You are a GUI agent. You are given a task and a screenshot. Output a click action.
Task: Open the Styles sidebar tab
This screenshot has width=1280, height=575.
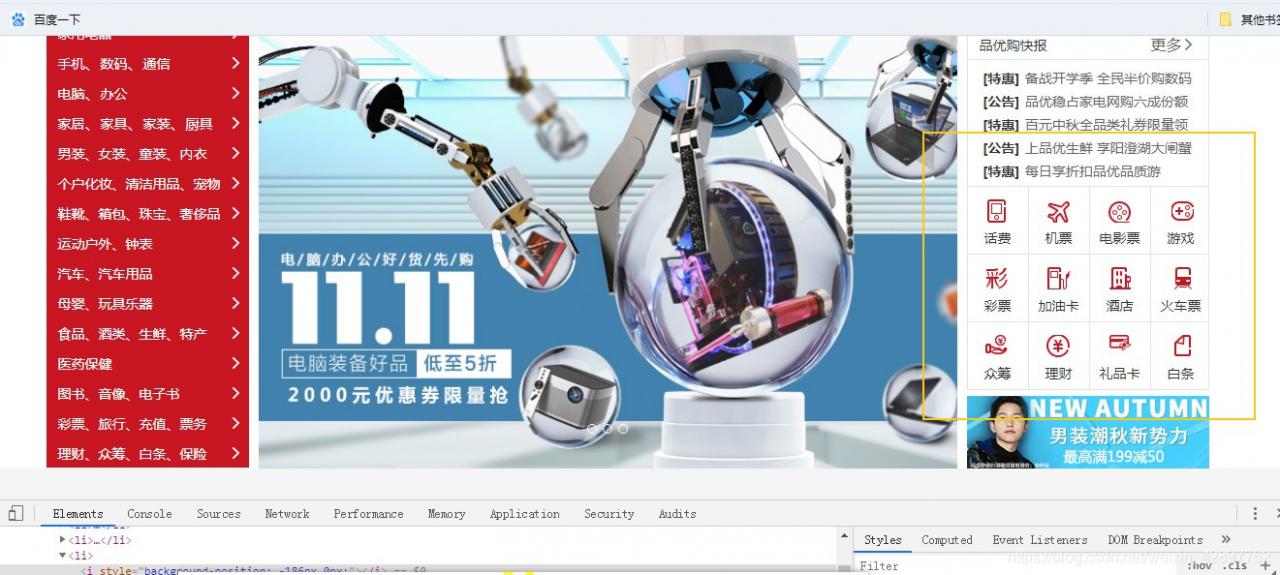coord(883,539)
